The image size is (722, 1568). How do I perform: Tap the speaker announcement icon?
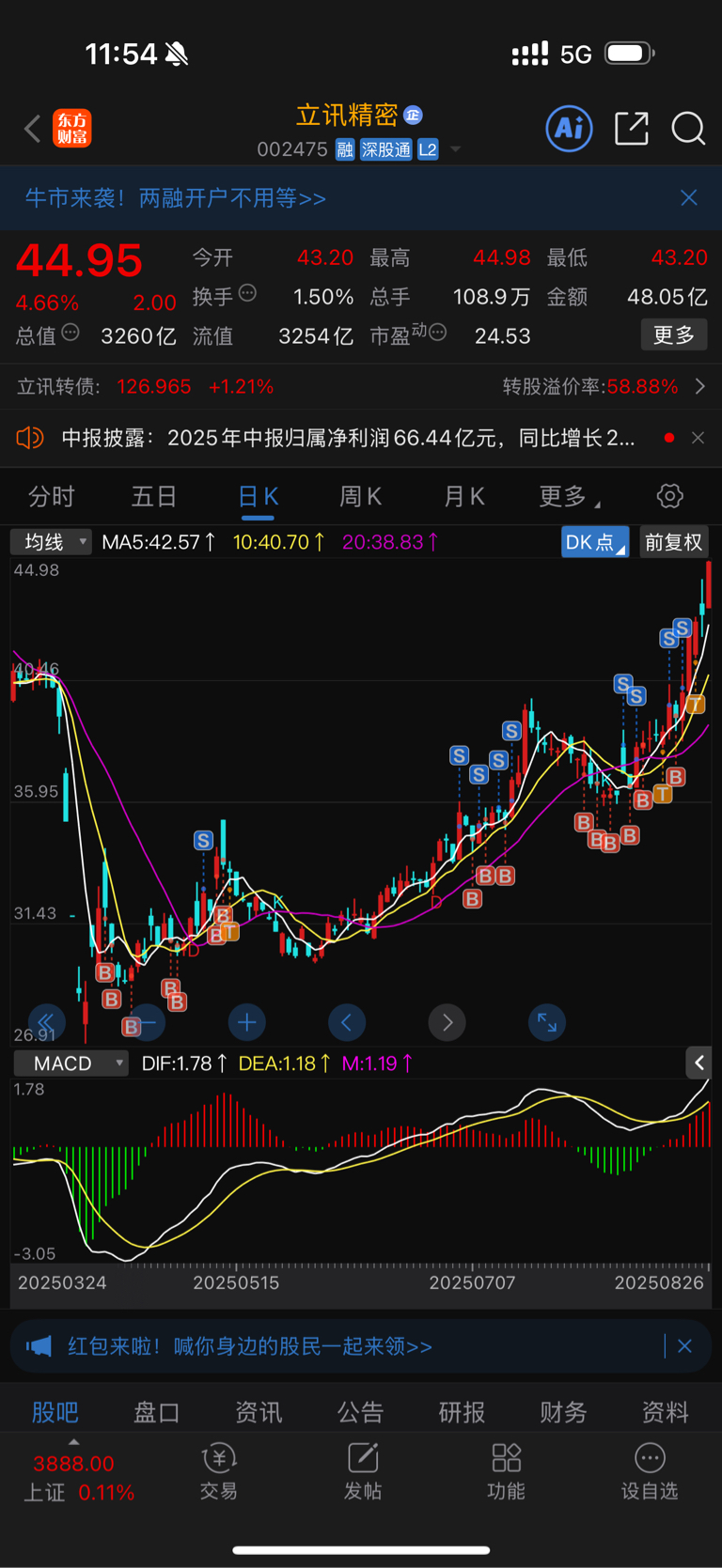(x=30, y=438)
